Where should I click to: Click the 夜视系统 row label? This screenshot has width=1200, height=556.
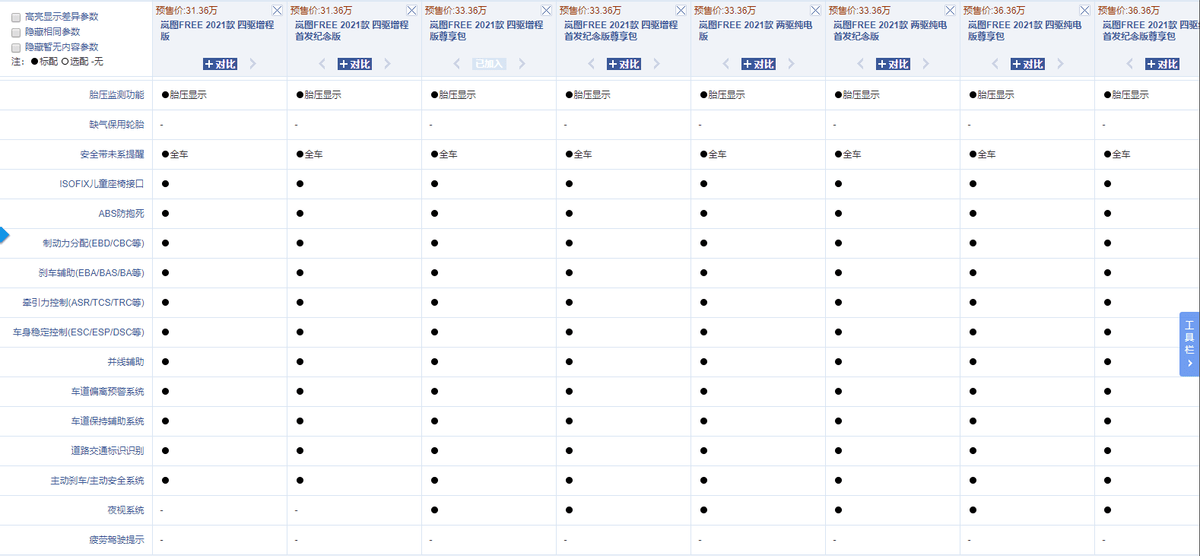(x=126, y=510)
